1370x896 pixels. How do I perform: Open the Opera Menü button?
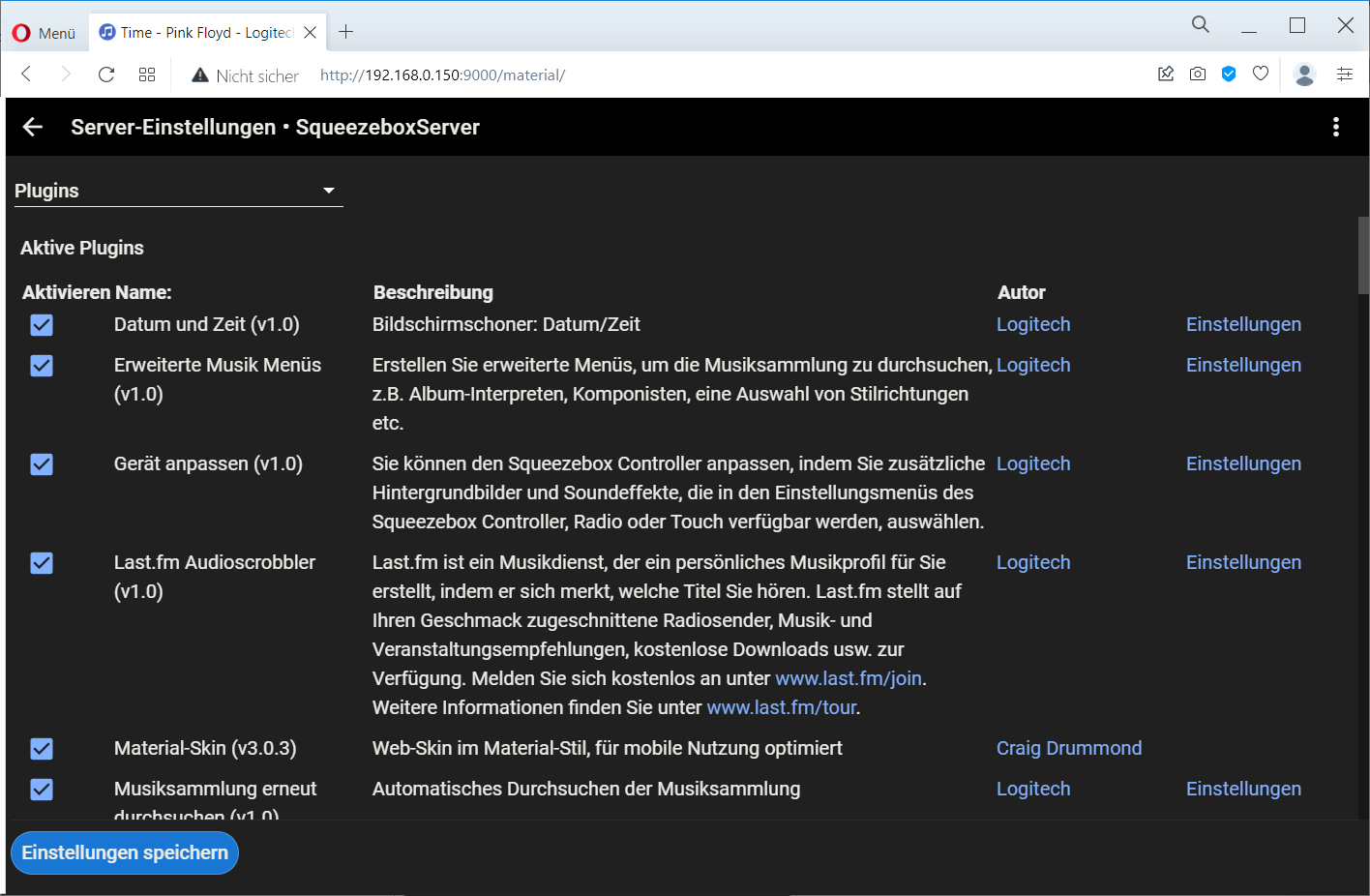coord(44,33)
